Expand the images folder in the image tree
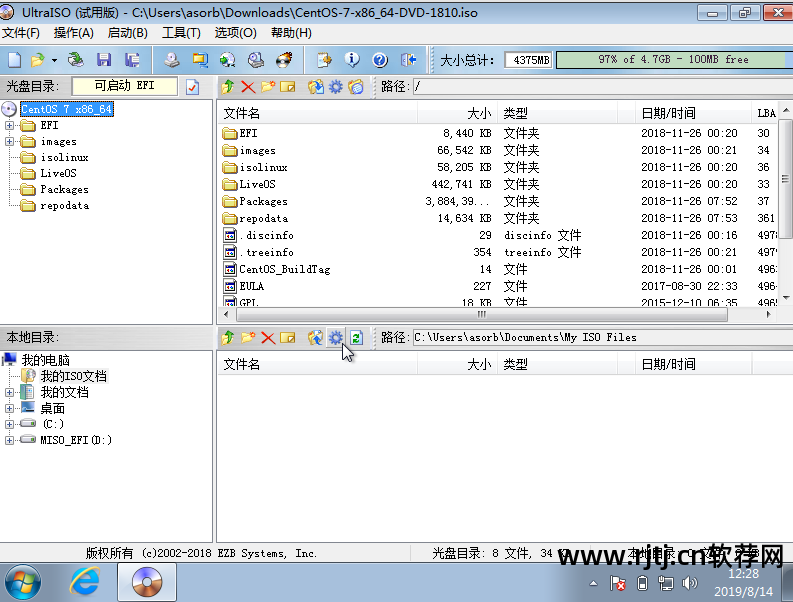Screen dimensions: 793x602 coord(10,141)
